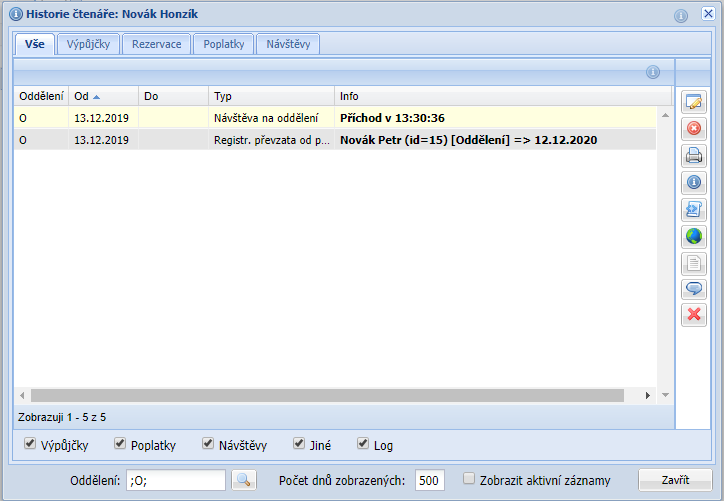Click the magnifier beside Oddělení field

pos(243,480)
